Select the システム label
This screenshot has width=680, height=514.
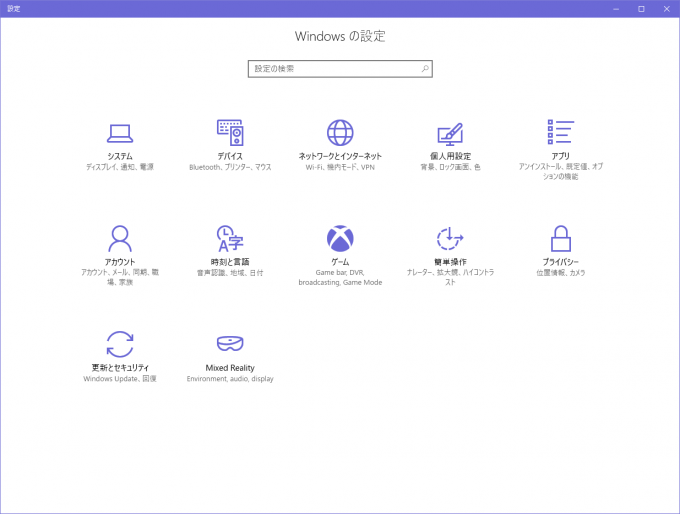point(120,156)
